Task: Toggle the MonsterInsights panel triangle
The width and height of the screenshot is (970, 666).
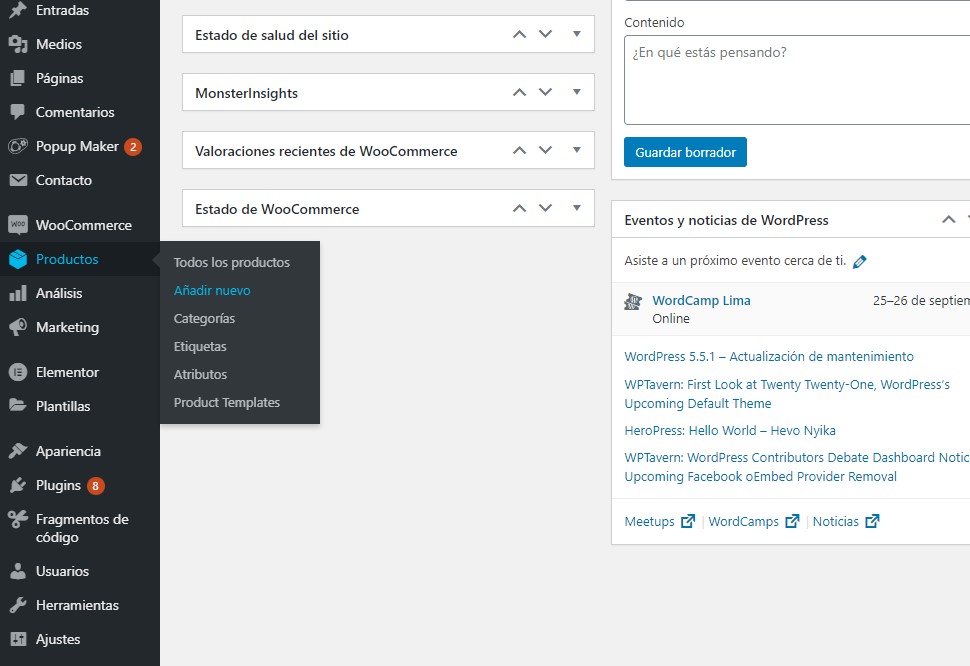Action: point(577,92)
